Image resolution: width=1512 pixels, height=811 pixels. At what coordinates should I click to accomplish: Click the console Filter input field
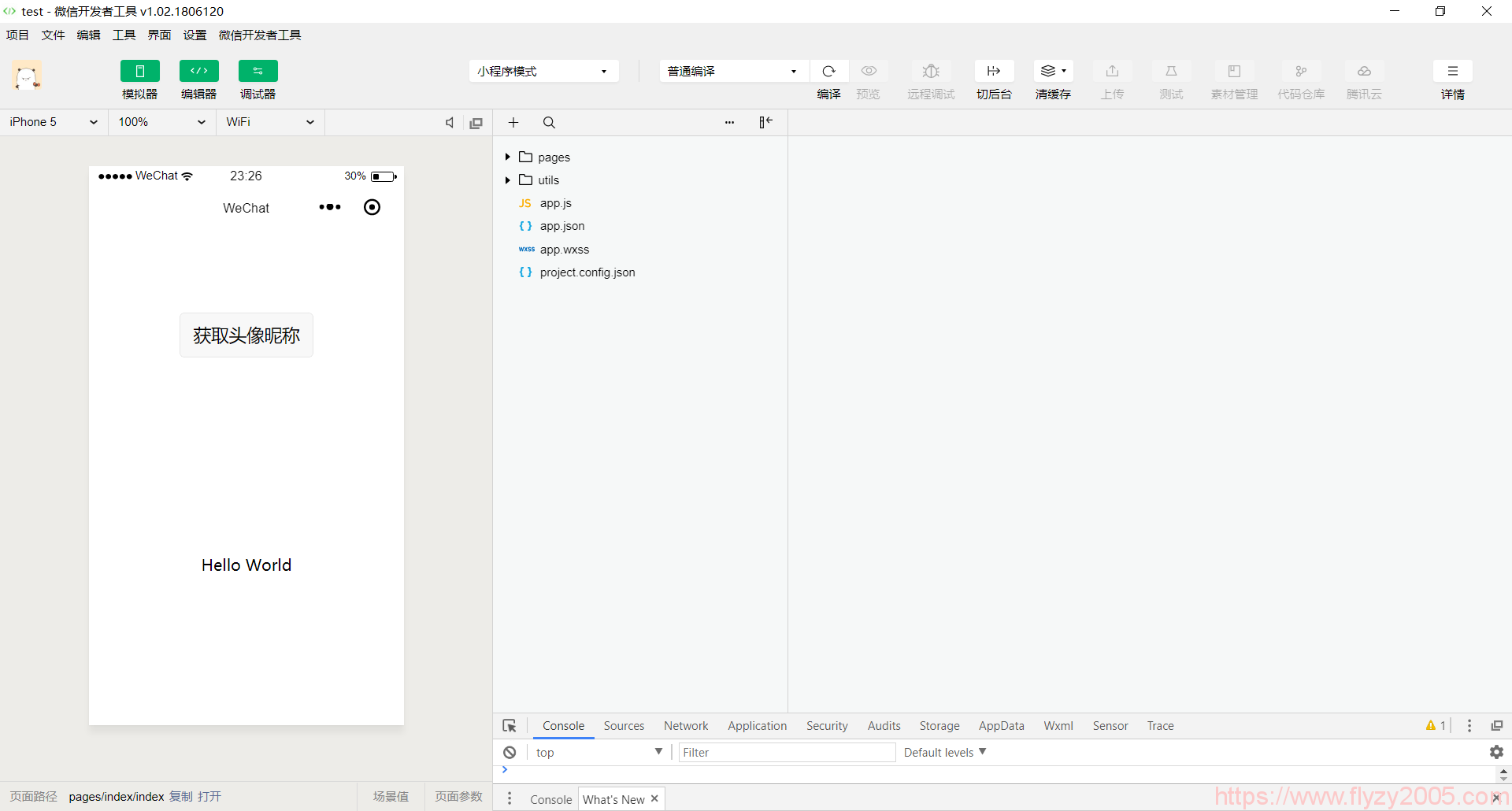(x=787, y=753)
